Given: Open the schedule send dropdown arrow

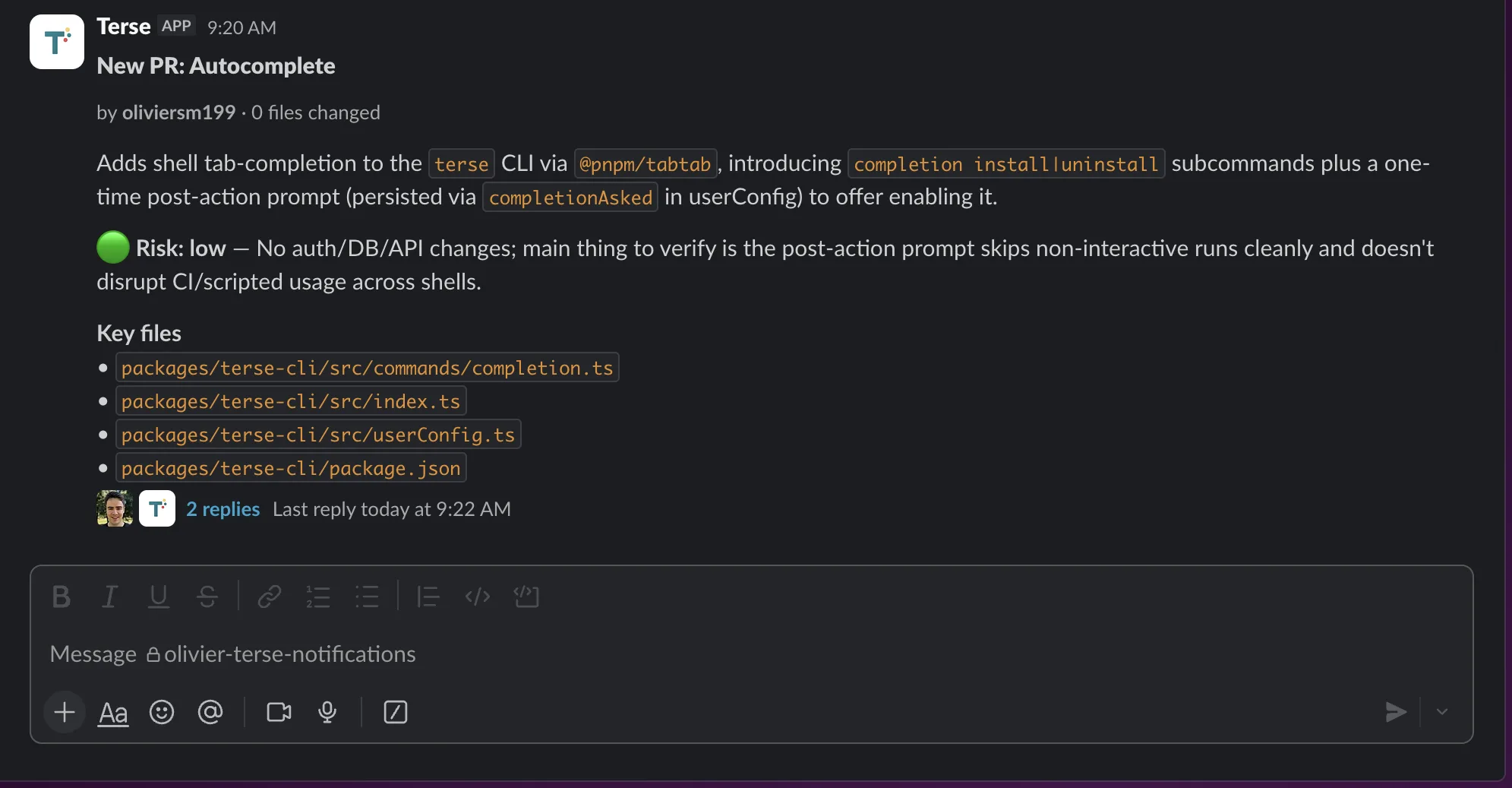Looking at the screenshot, I should pyautogui.click(x=1442, y=712).
